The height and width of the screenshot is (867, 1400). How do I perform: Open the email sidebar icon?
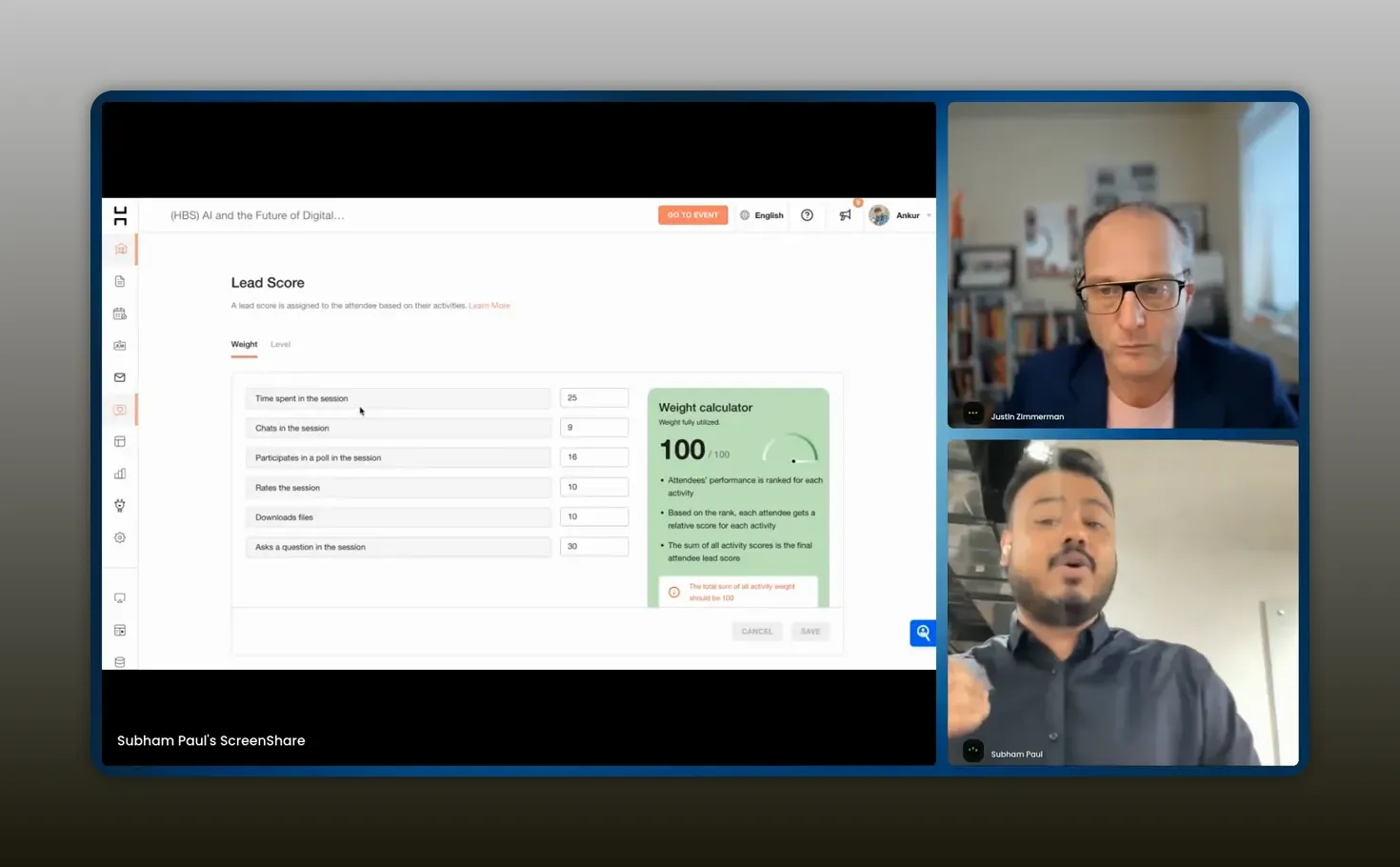tap(119, 376)
